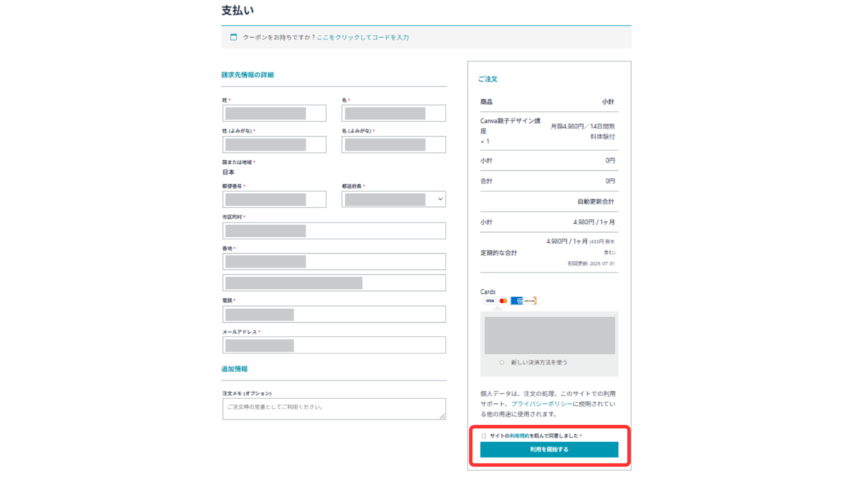Click the 姓 last name field
The width and height of the screenshot is (850, 478).
[x=274, y=113]
